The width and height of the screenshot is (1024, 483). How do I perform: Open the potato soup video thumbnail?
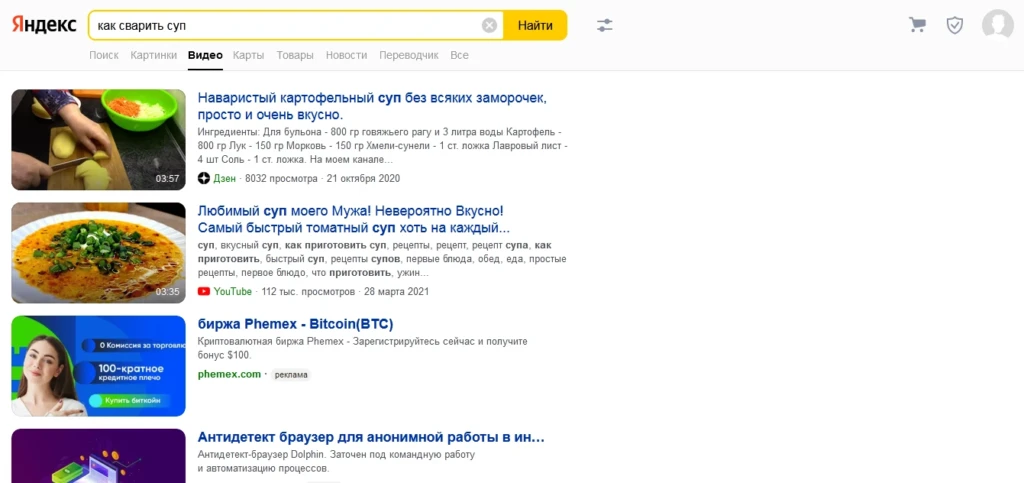click(99, 140)
